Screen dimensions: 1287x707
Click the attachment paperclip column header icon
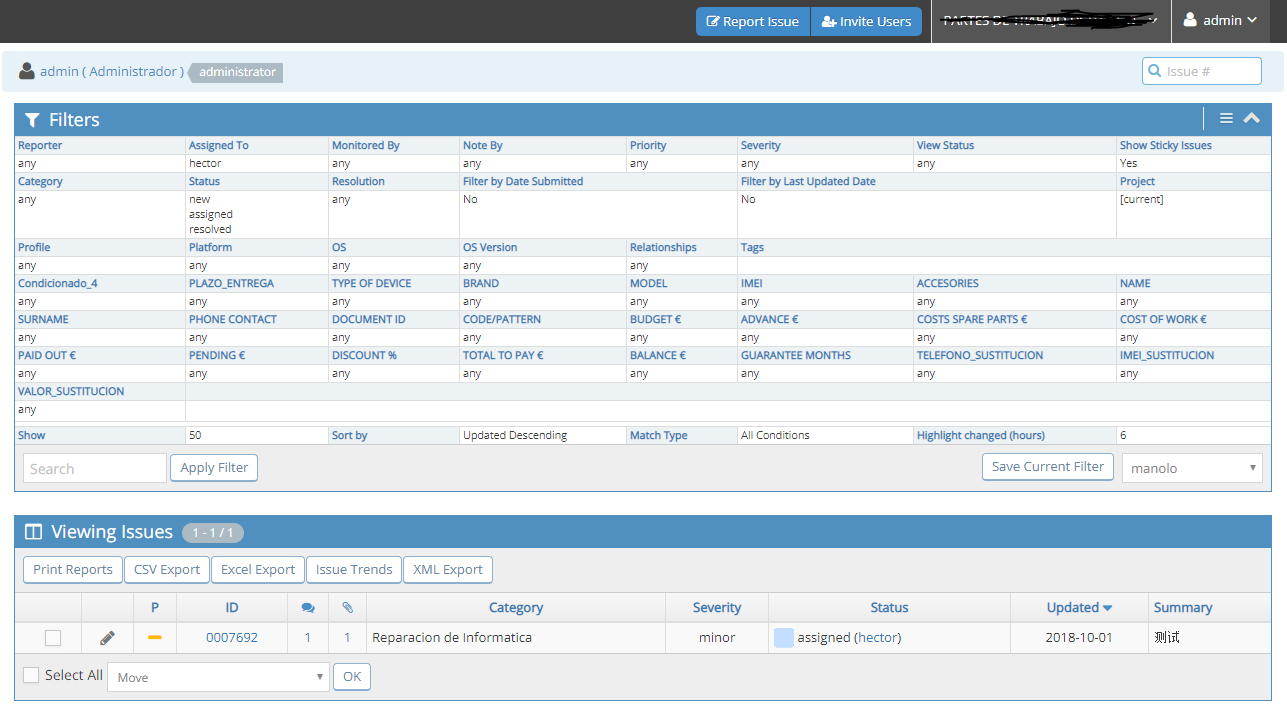(x=347, y=608)
